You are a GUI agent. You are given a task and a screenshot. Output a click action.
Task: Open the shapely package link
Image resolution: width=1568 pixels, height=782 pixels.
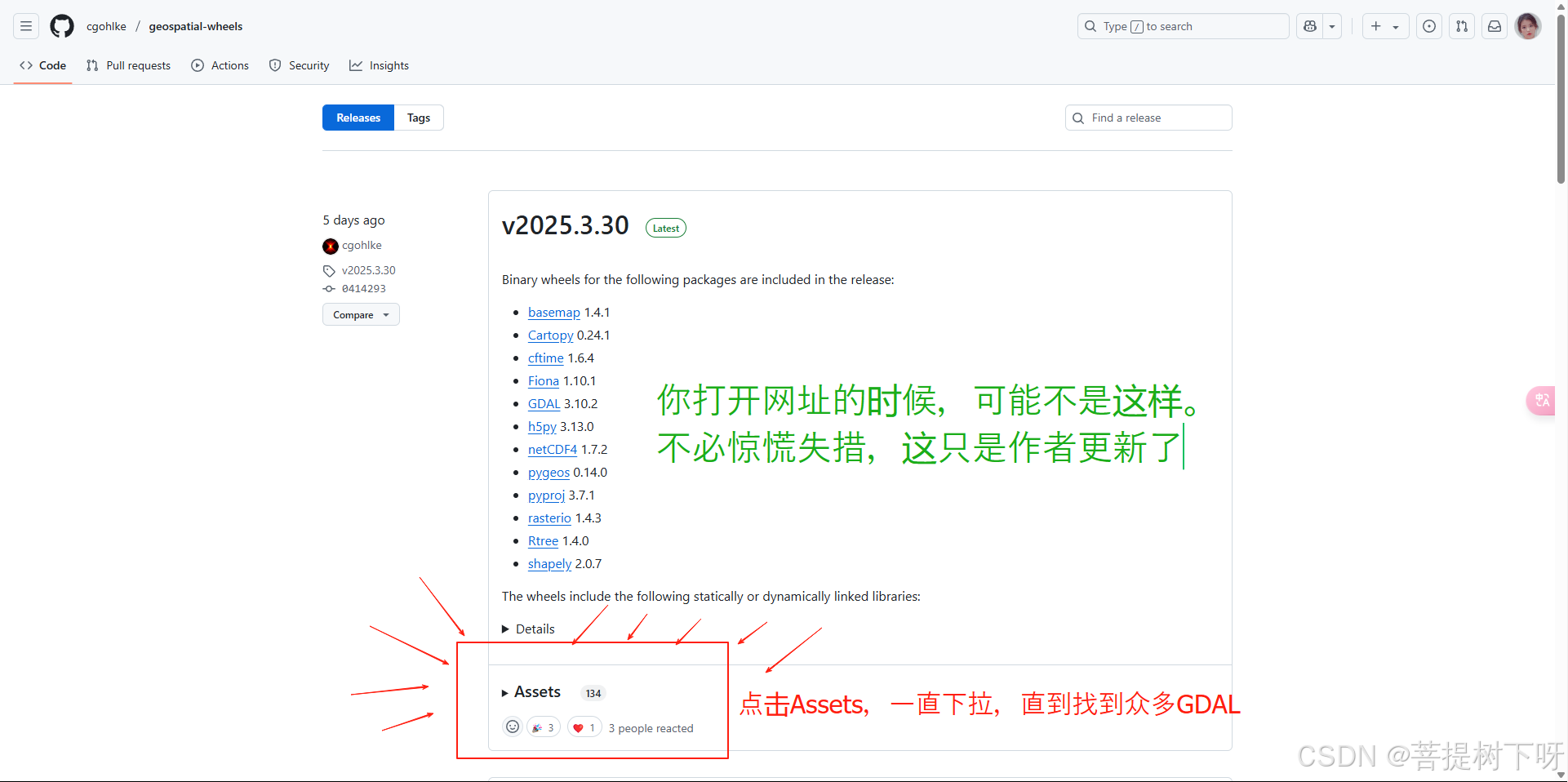pos(549,564)
